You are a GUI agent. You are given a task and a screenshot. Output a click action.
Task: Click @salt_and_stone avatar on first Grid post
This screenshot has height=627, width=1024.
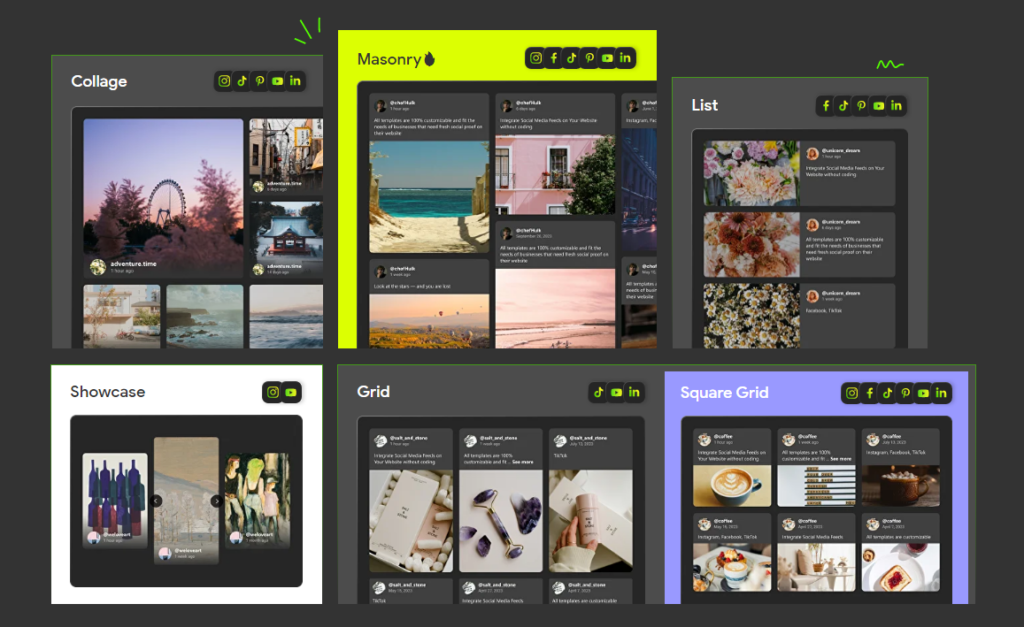(380, 441)
